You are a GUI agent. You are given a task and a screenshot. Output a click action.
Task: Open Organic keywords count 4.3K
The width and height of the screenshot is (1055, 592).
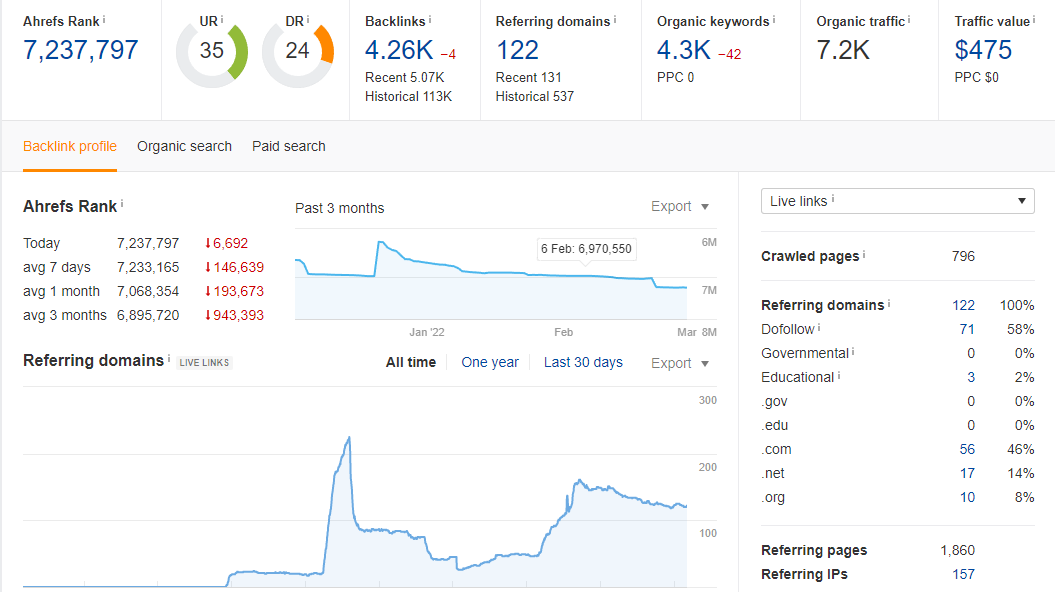[x=684, y=50]
